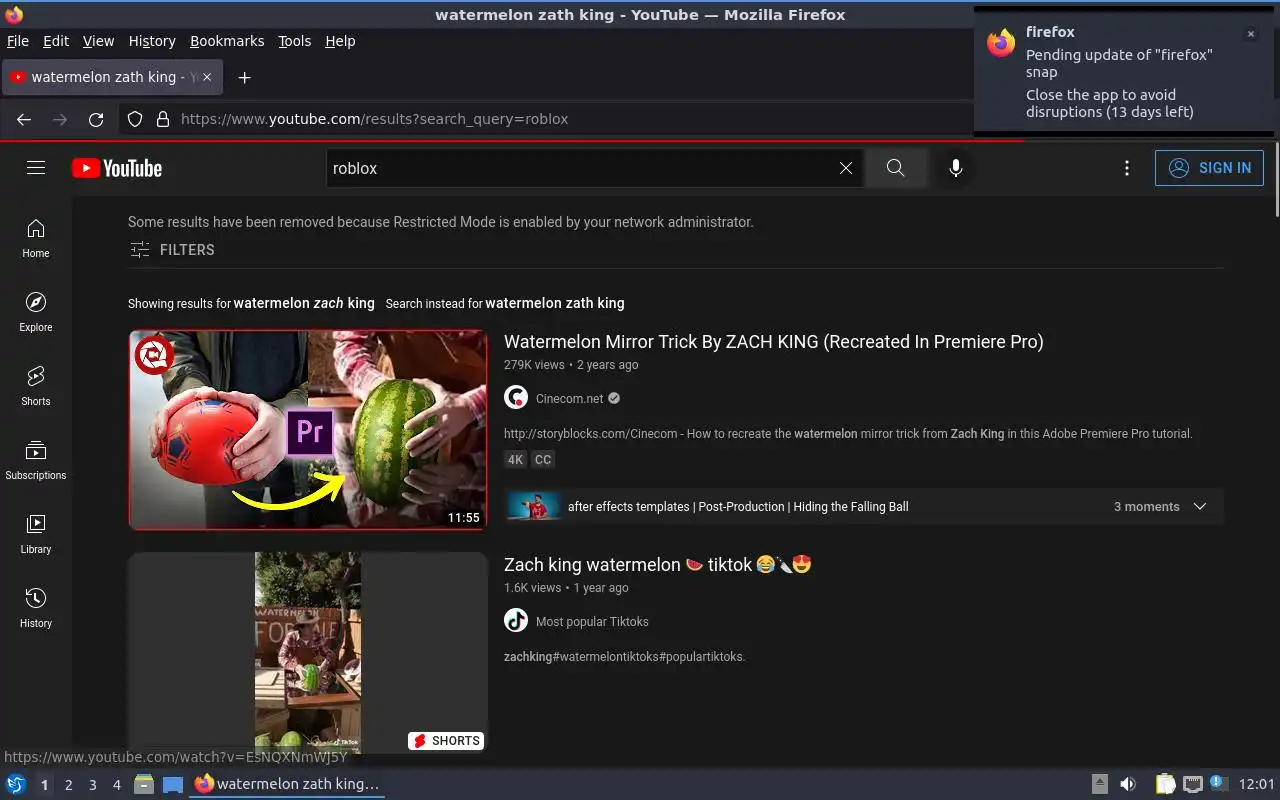Open the Shorts watermelon video thumbnail
Viewport: 1280px width, 800px height.
(x=308, y=653)
